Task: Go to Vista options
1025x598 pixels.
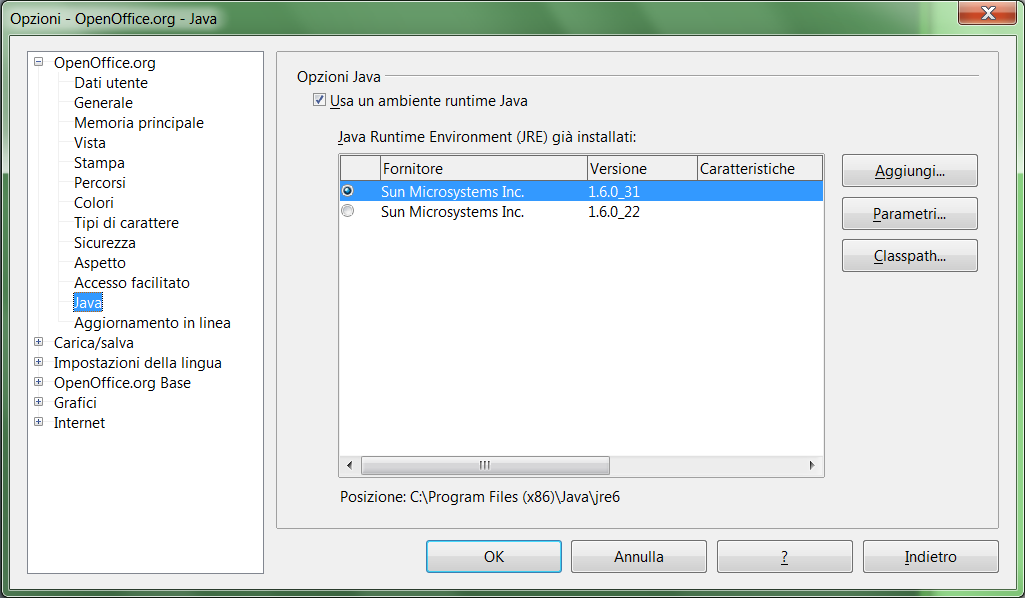Action: [x=90, y=142]
